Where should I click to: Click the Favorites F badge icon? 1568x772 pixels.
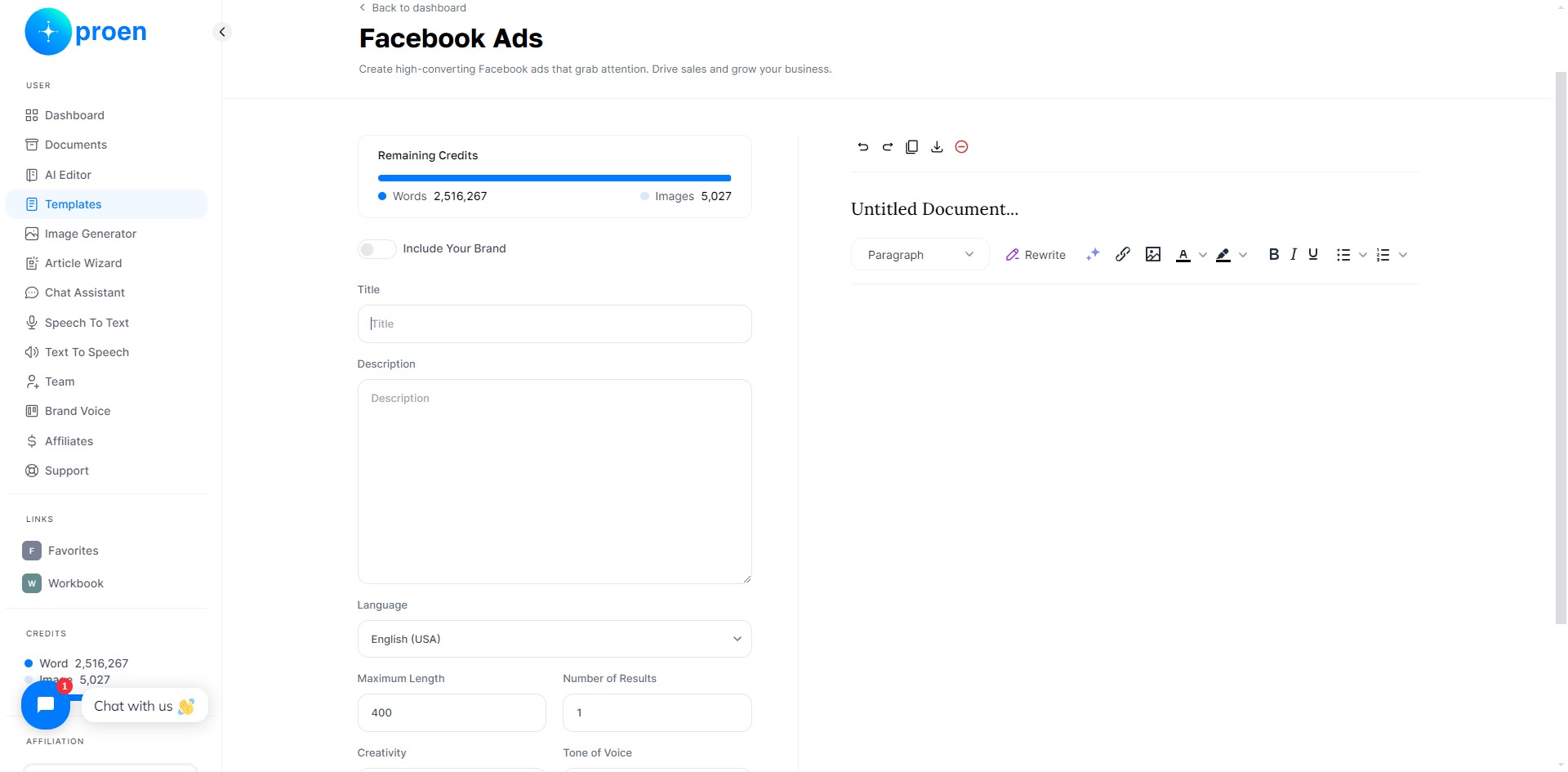pos(32,551)
